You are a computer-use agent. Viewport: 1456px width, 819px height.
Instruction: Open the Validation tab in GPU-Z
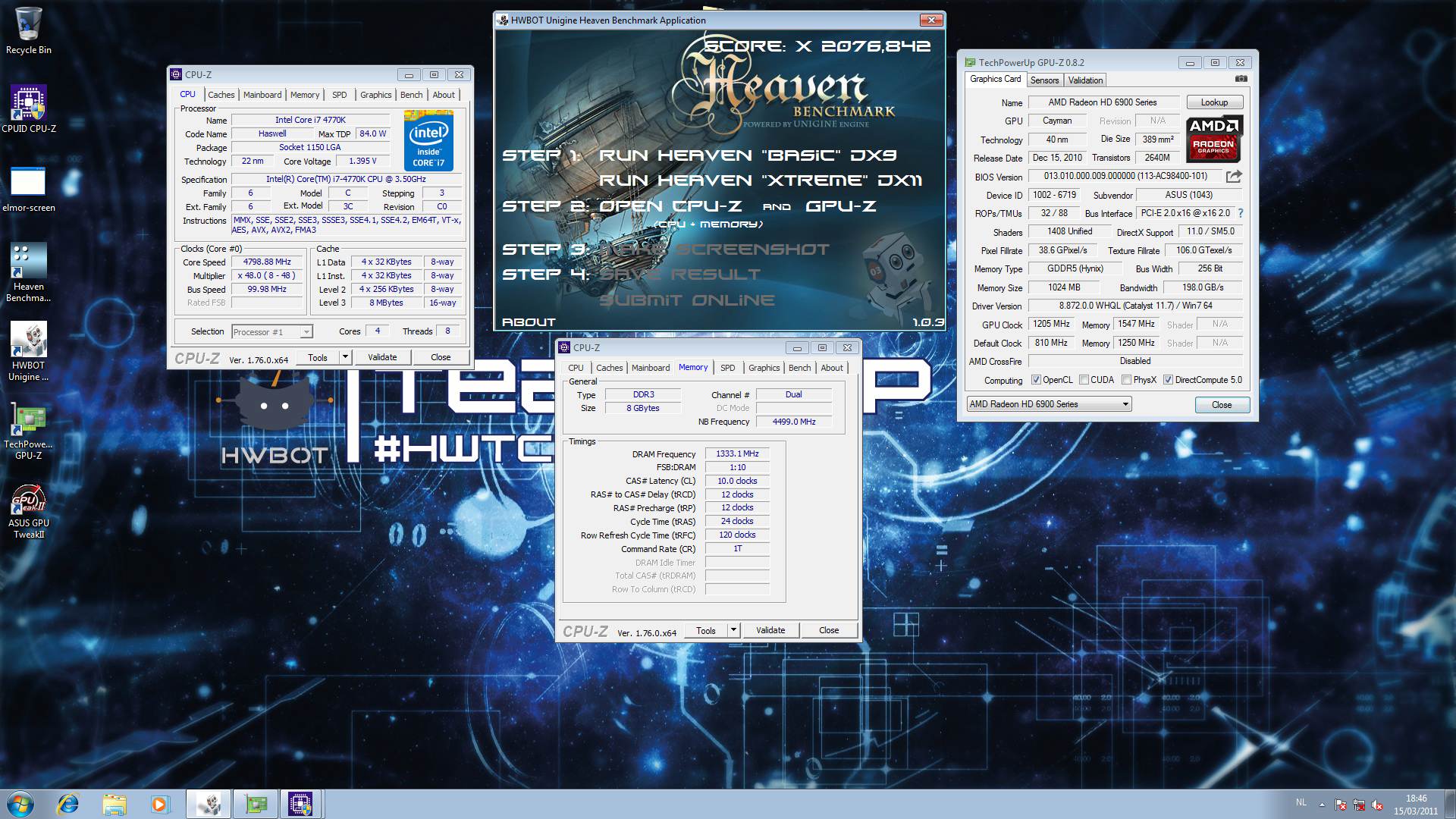pos(1085,80)
